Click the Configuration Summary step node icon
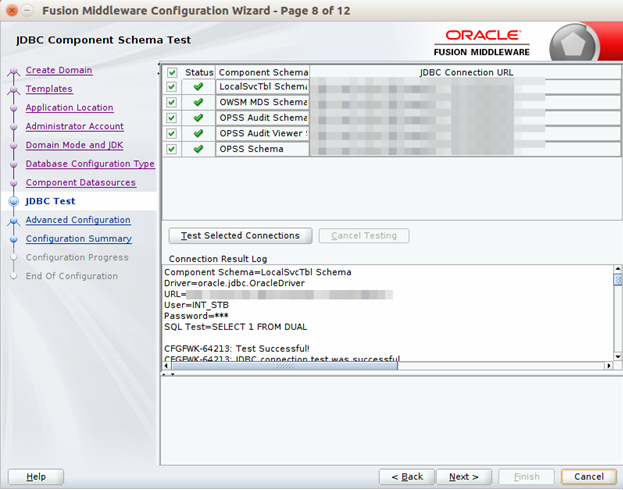Image resolution: width=623 pixels, height=490 pixels. click(14, 239)
